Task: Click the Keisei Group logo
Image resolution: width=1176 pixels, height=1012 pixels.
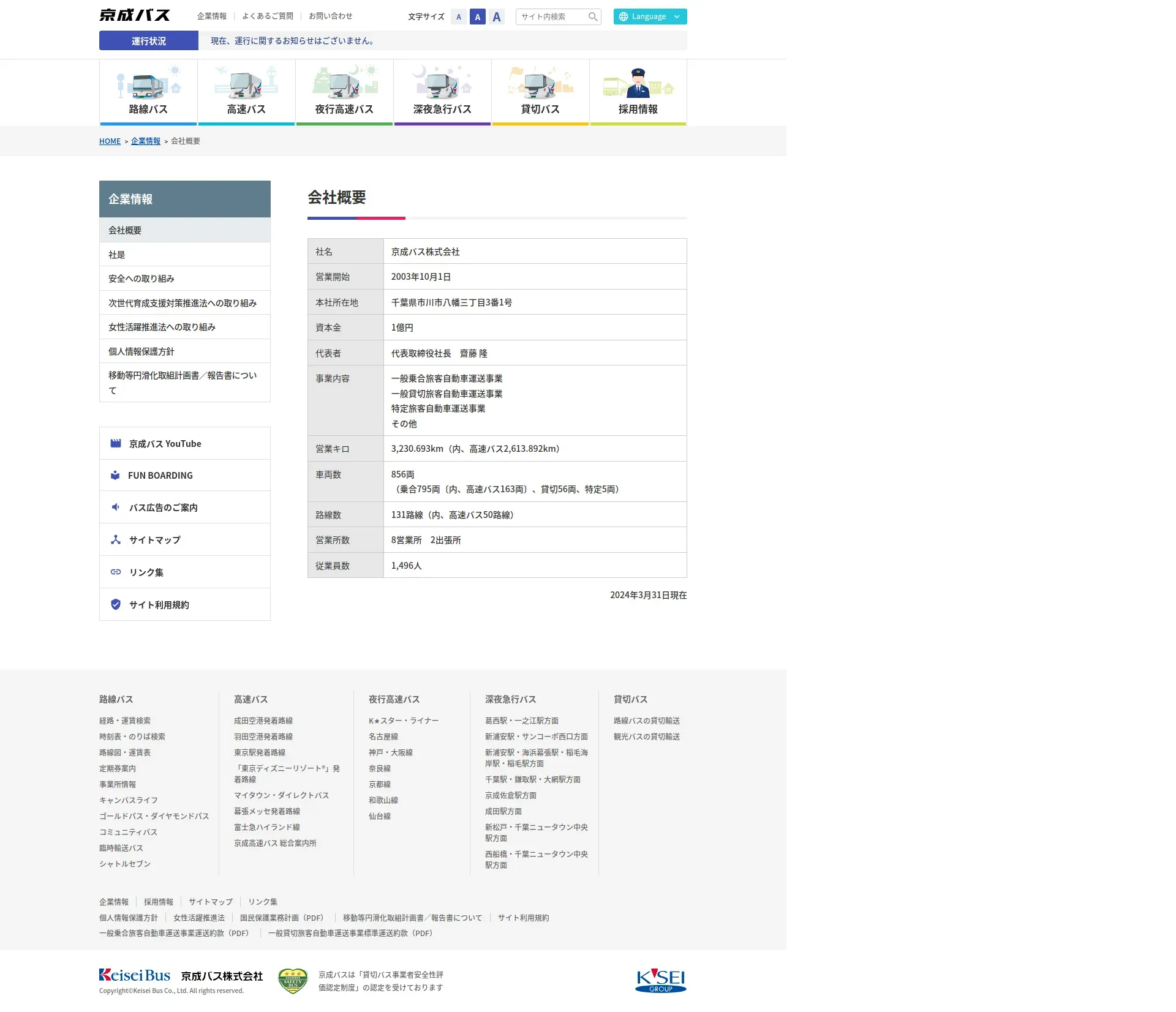Action: pyautogui.click(x=661, y=980)
